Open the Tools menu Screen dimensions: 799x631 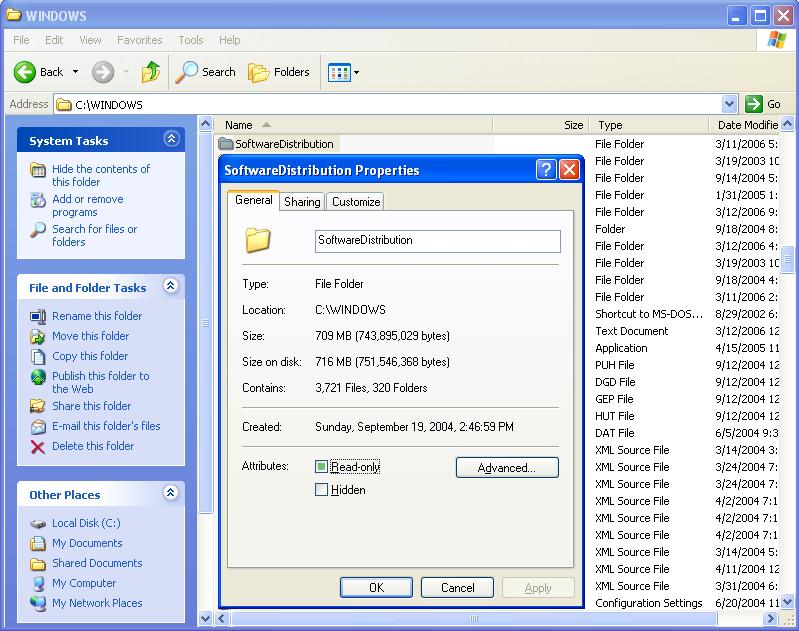coord(191,40)
